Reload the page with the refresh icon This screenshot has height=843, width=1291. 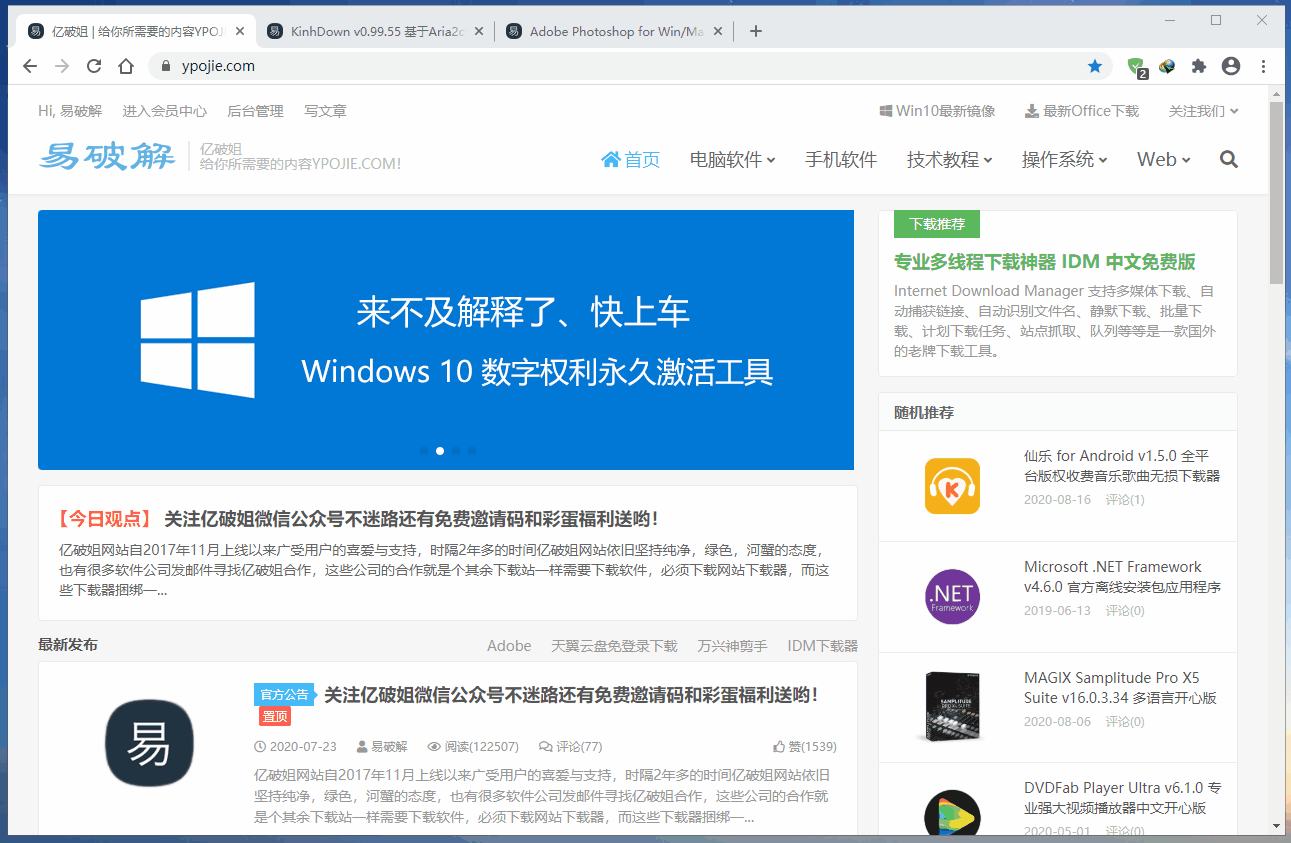pos(94,66)
